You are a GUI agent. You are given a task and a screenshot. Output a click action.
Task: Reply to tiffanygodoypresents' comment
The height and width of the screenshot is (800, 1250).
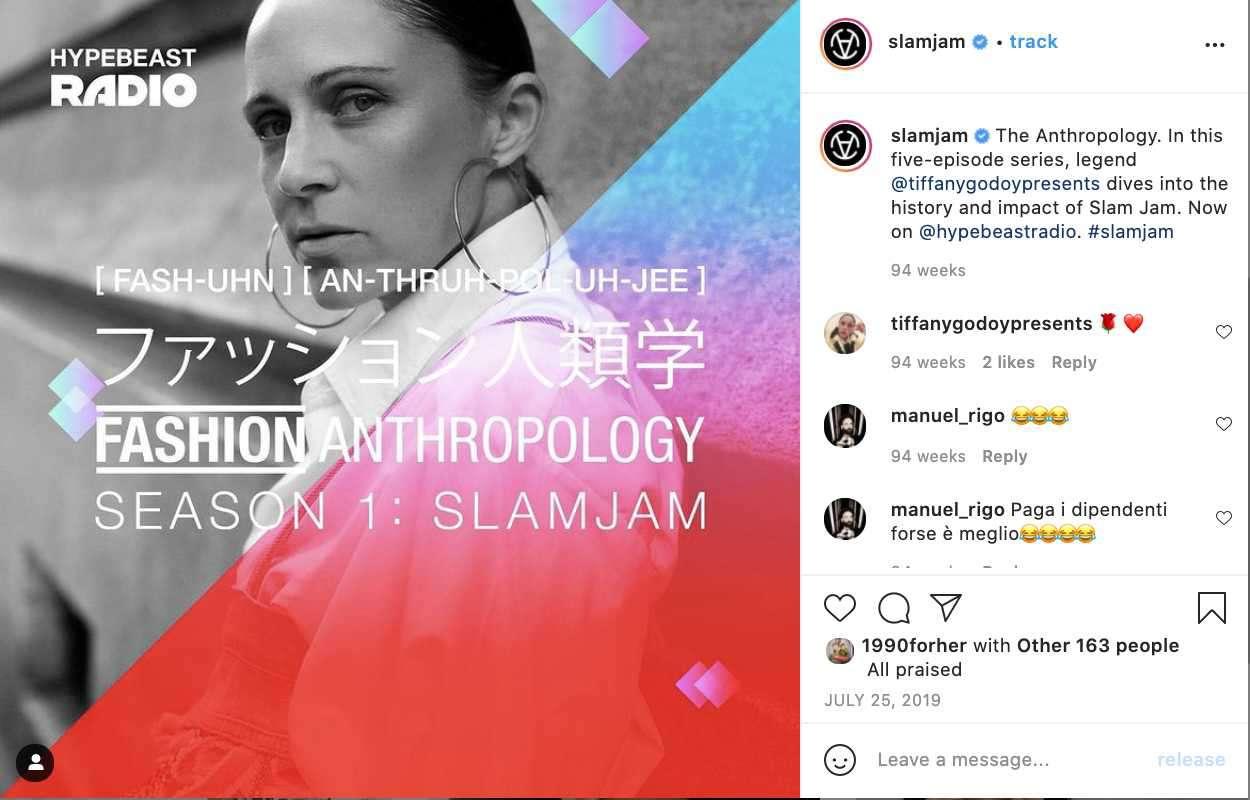point(1074,363)
